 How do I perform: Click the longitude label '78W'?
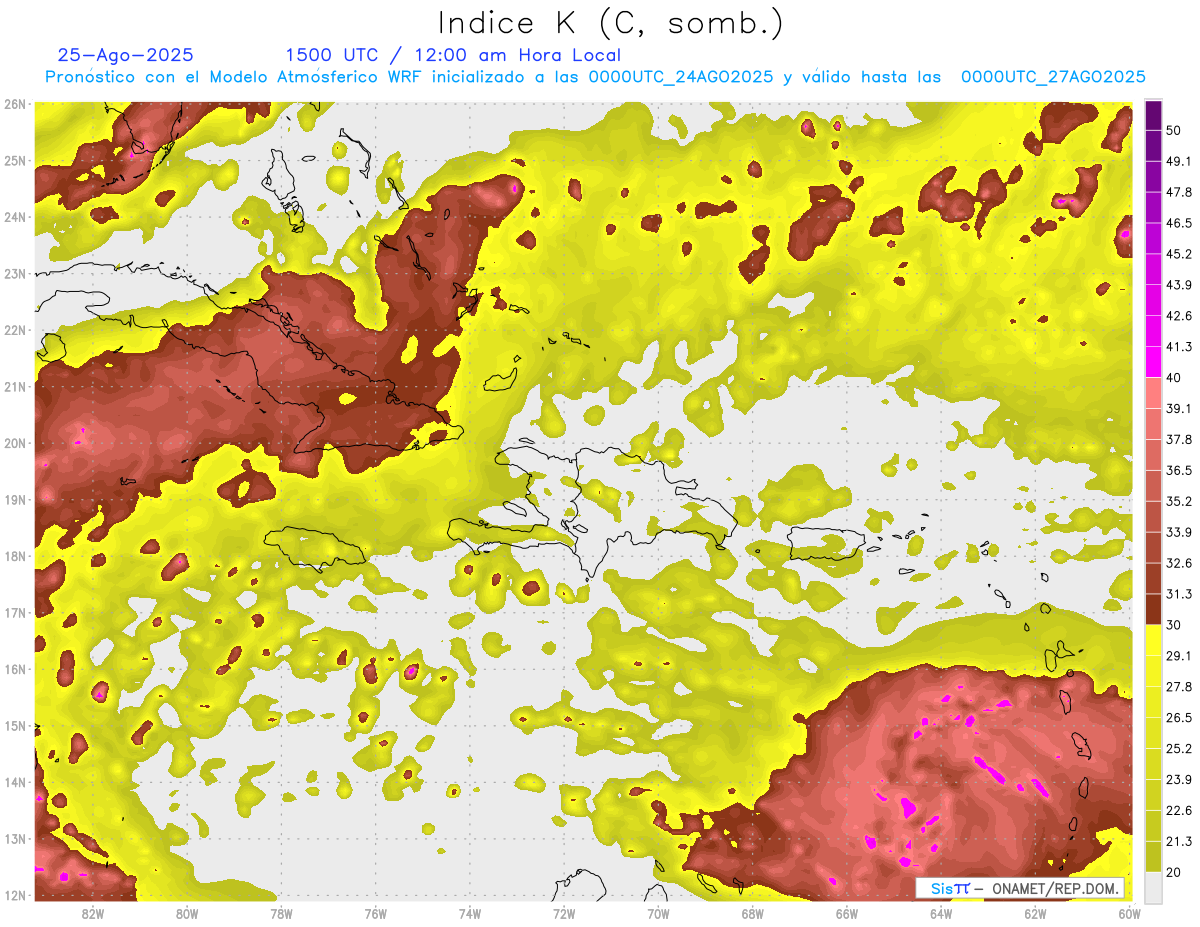(x=281, y=913)
